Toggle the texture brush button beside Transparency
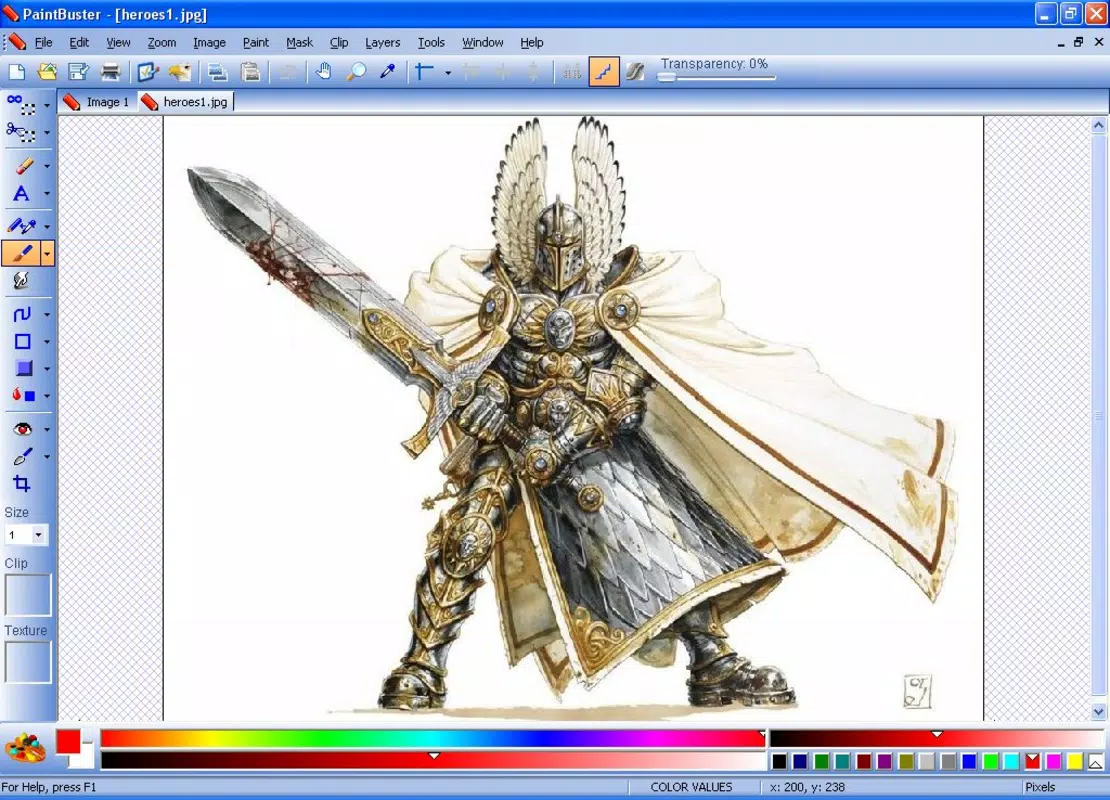 point(635,72)
